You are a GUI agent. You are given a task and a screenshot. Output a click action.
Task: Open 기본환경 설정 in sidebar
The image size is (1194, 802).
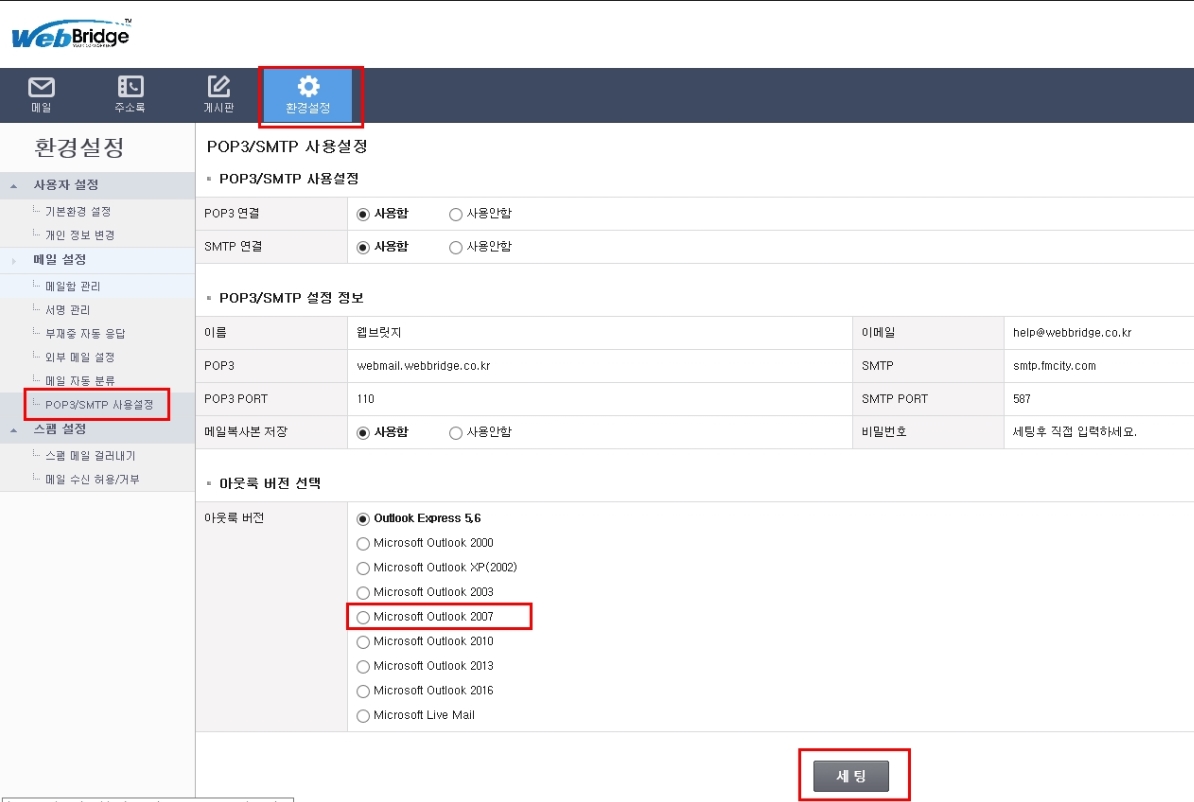(x=78, y=212)
